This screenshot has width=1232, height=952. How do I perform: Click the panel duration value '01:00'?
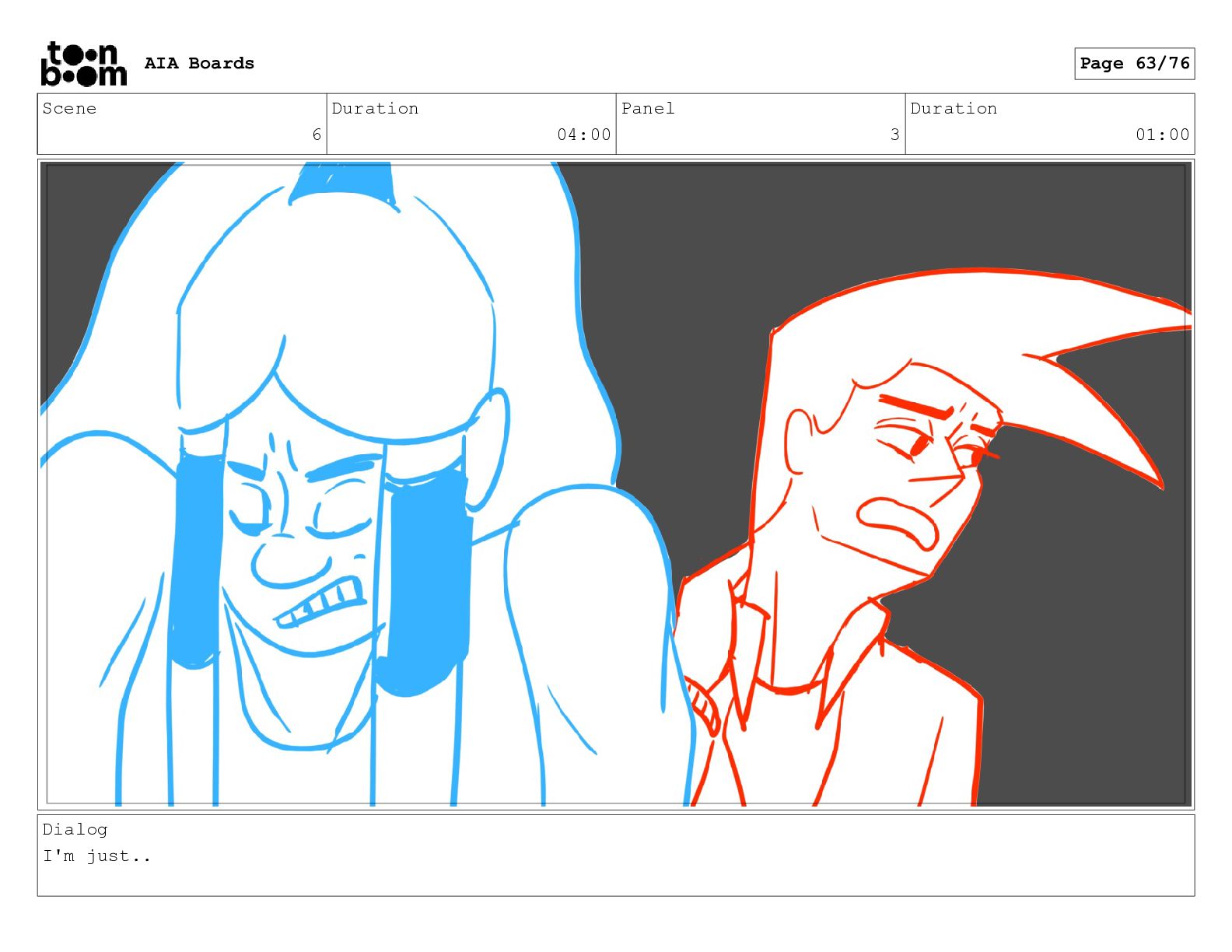pos(1163,135)
